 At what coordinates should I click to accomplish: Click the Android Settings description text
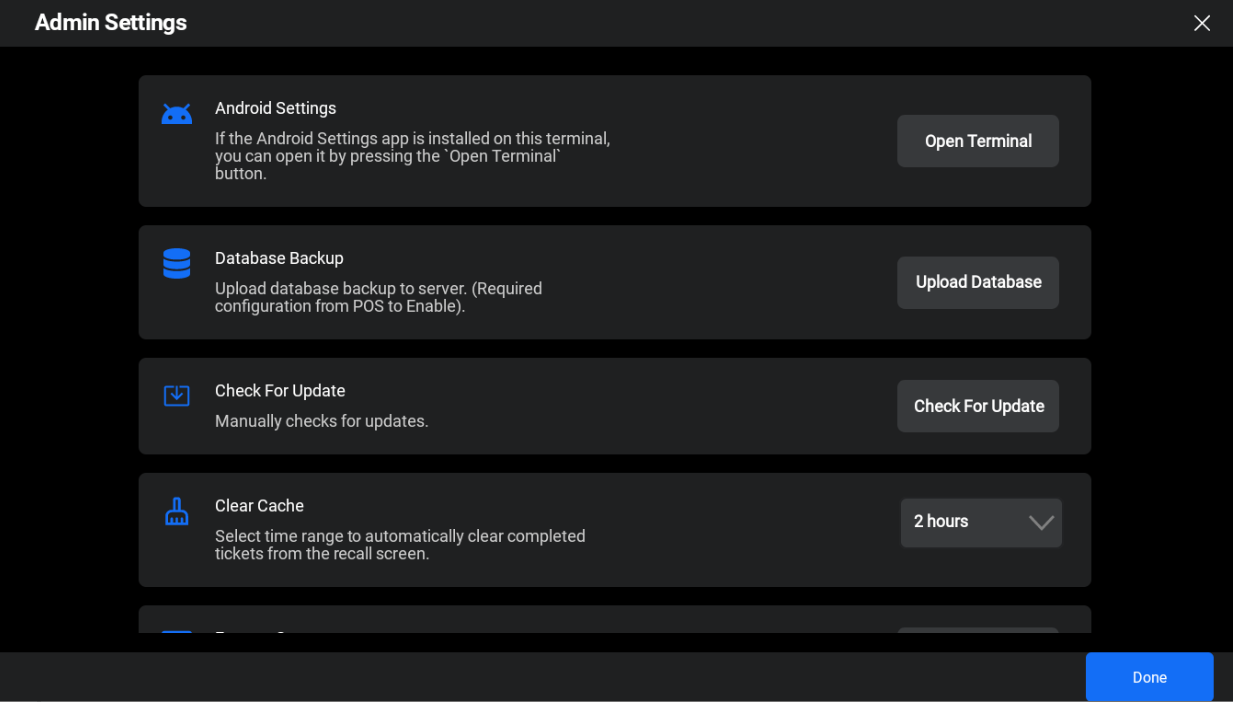coord(412,156)
